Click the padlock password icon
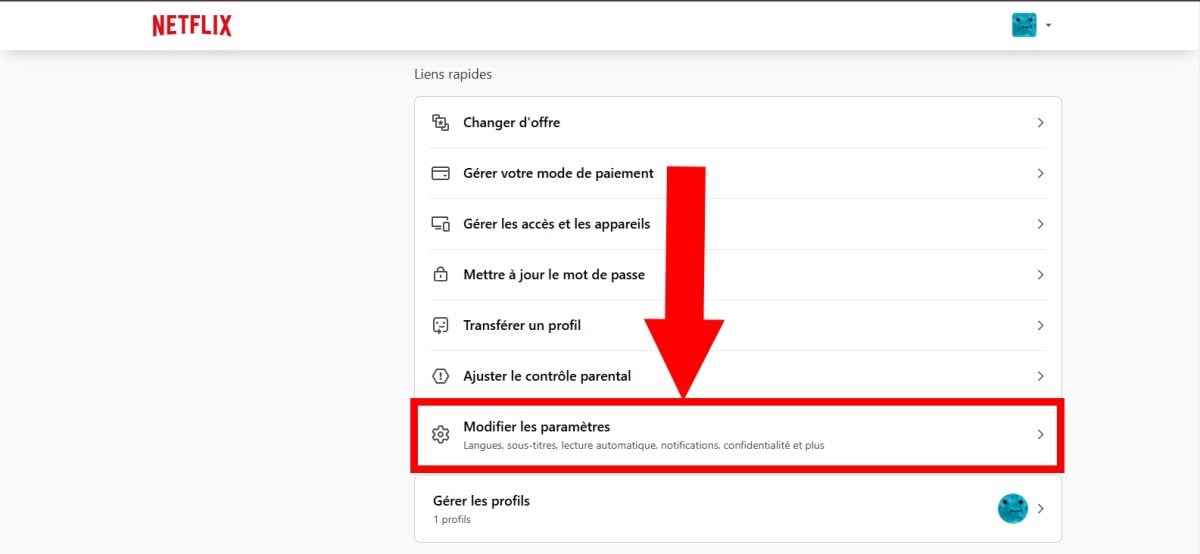 440,275
